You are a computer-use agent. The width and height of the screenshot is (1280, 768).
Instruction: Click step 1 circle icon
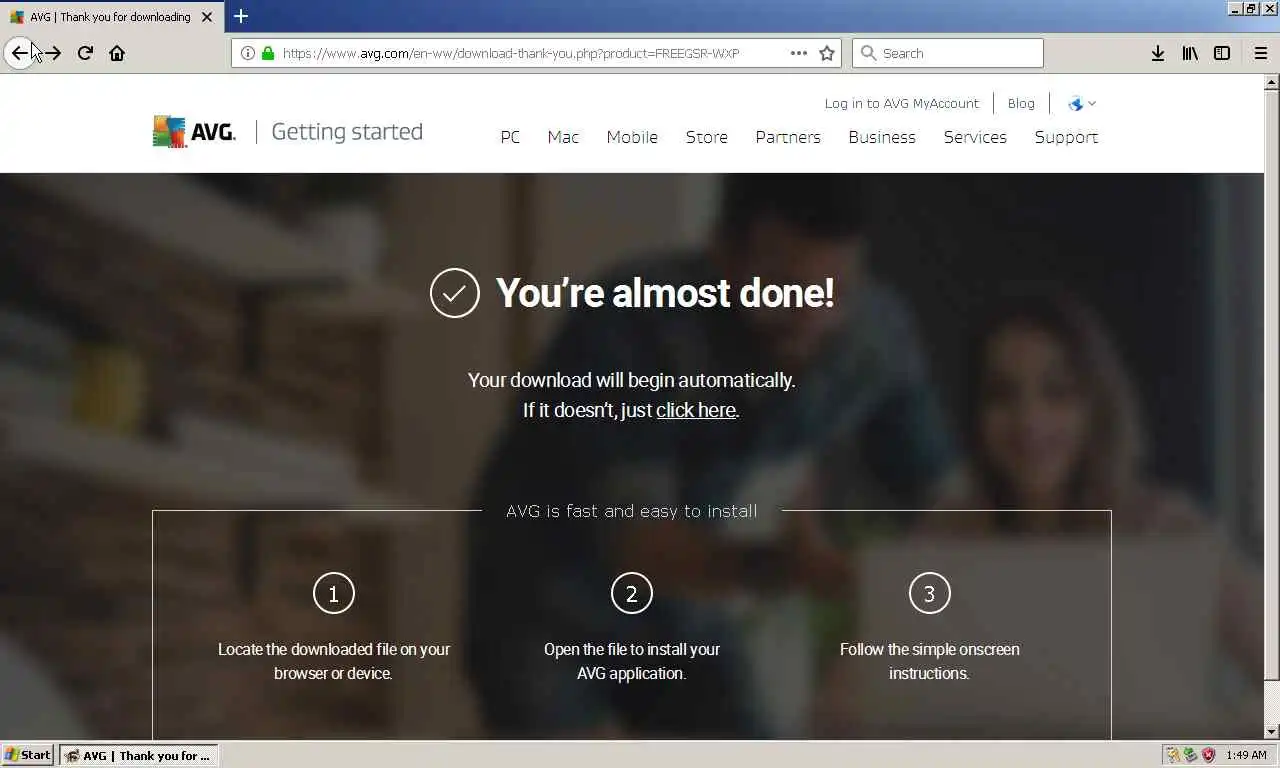(334, 593)
